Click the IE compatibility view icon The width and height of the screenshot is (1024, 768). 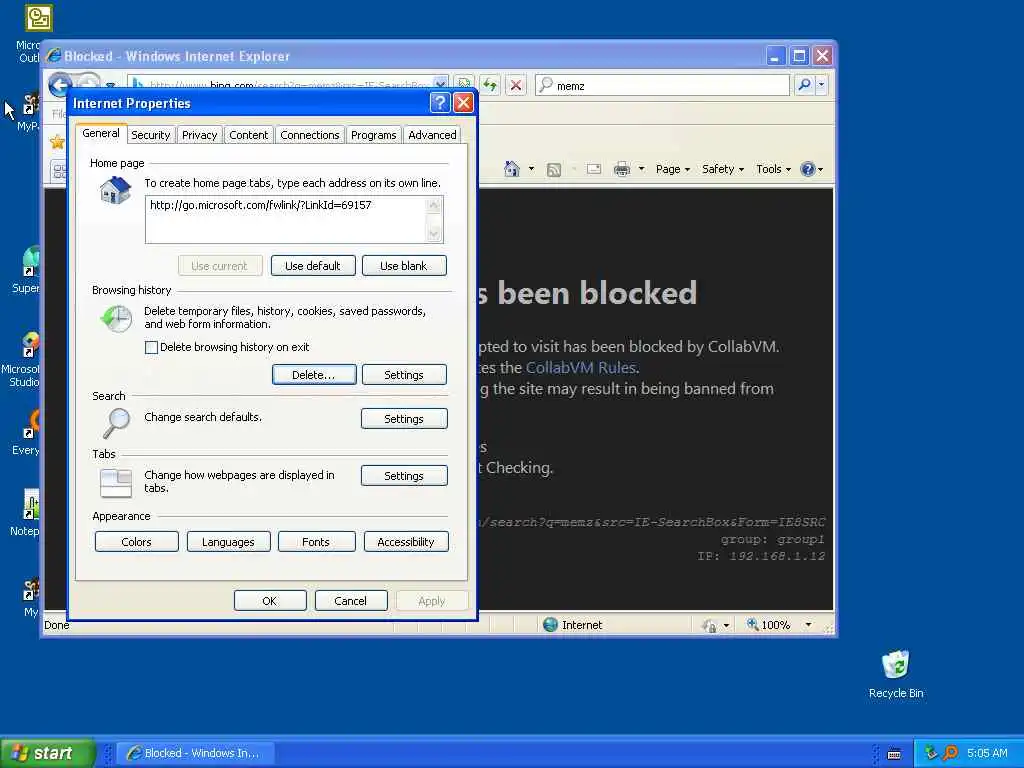pos(464,84)
